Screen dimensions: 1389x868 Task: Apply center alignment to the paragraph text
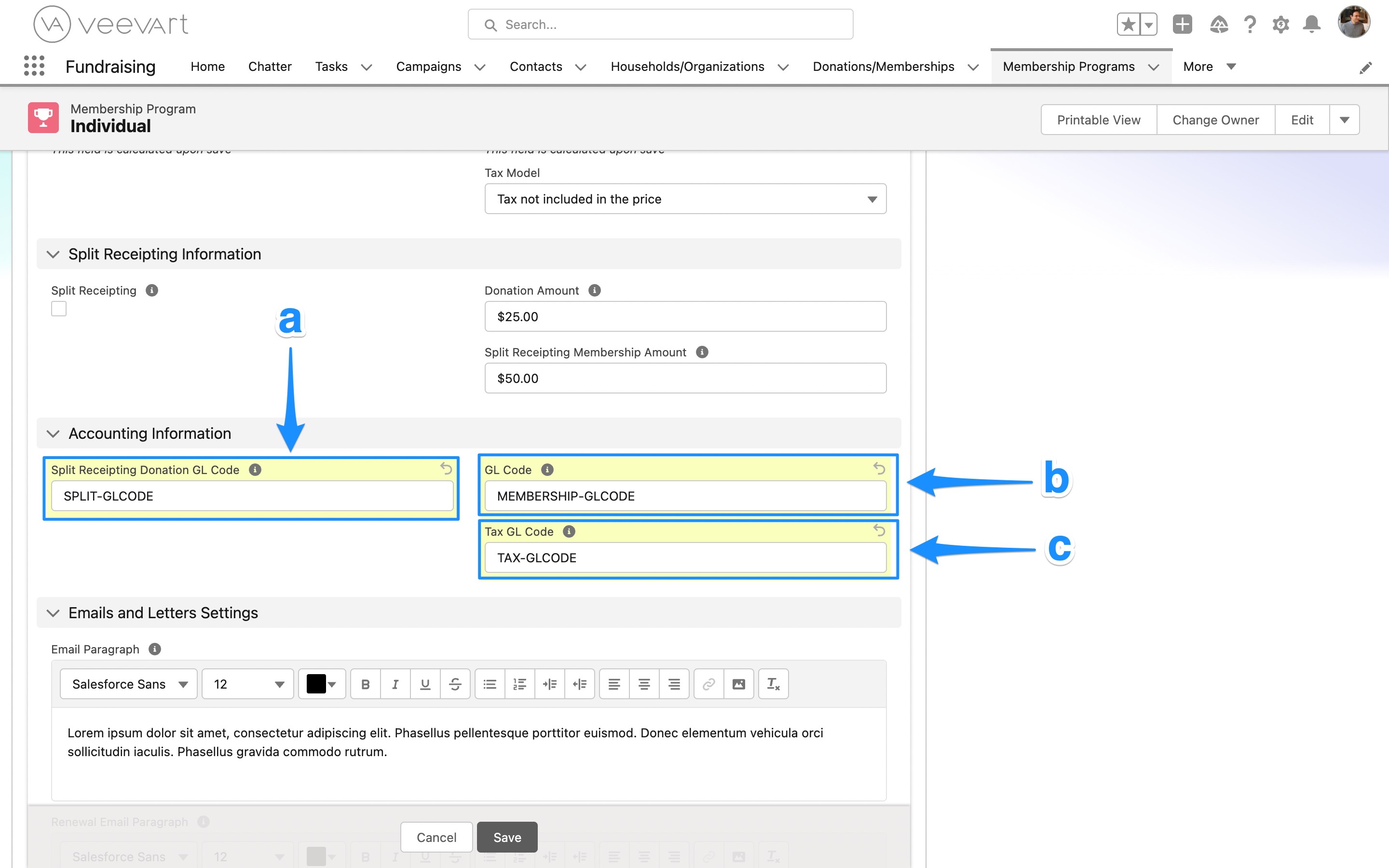pos(644,684)
